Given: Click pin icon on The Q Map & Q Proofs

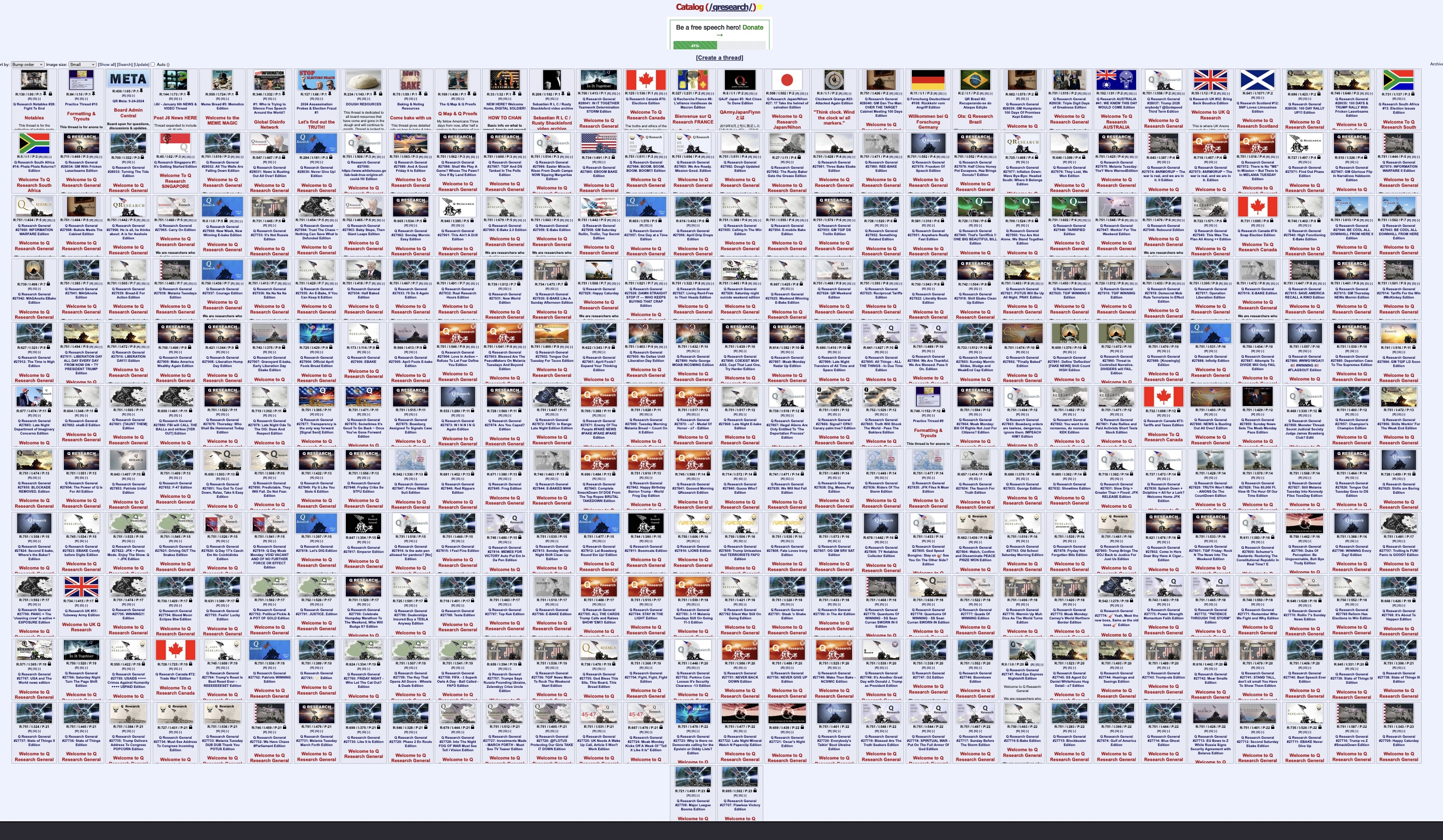Looking at the screenshot, I should [x=469, y=94].
